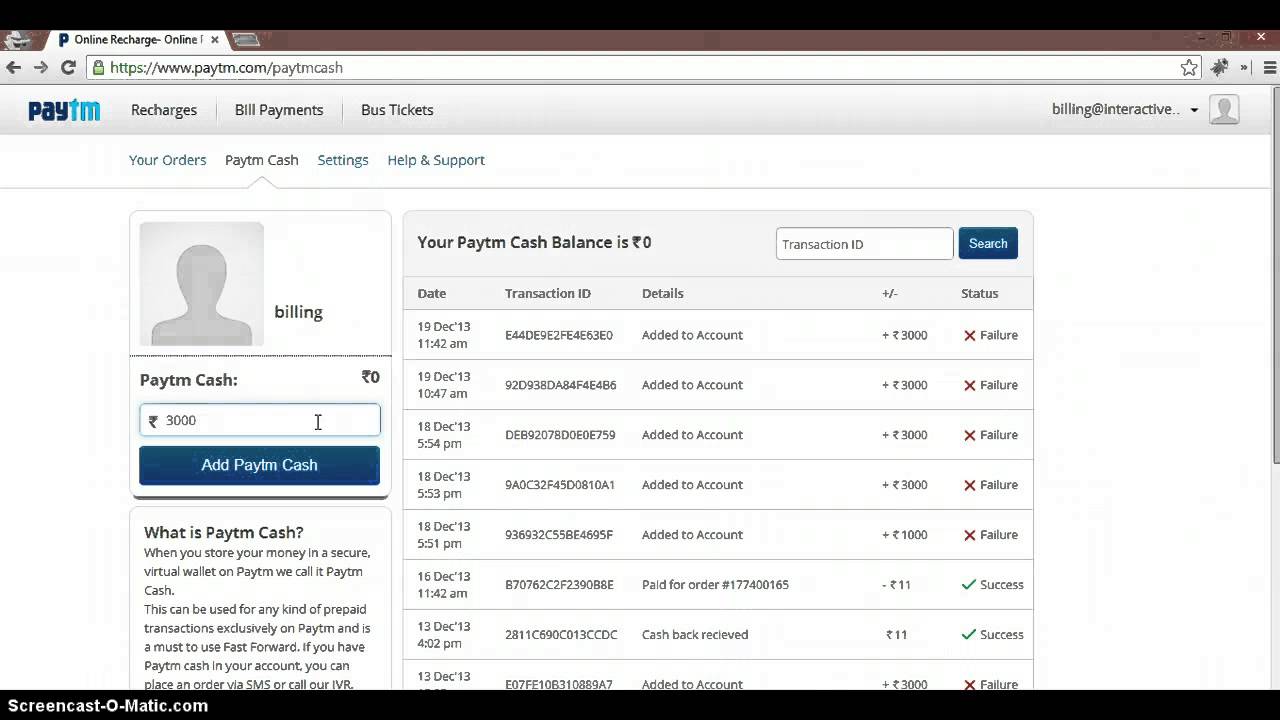Open the Chrome hamburger menu

pos(1270,68)
